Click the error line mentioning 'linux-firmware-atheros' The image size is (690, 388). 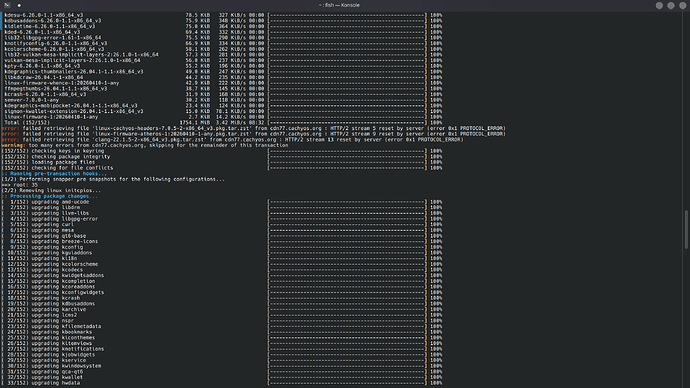253,134
